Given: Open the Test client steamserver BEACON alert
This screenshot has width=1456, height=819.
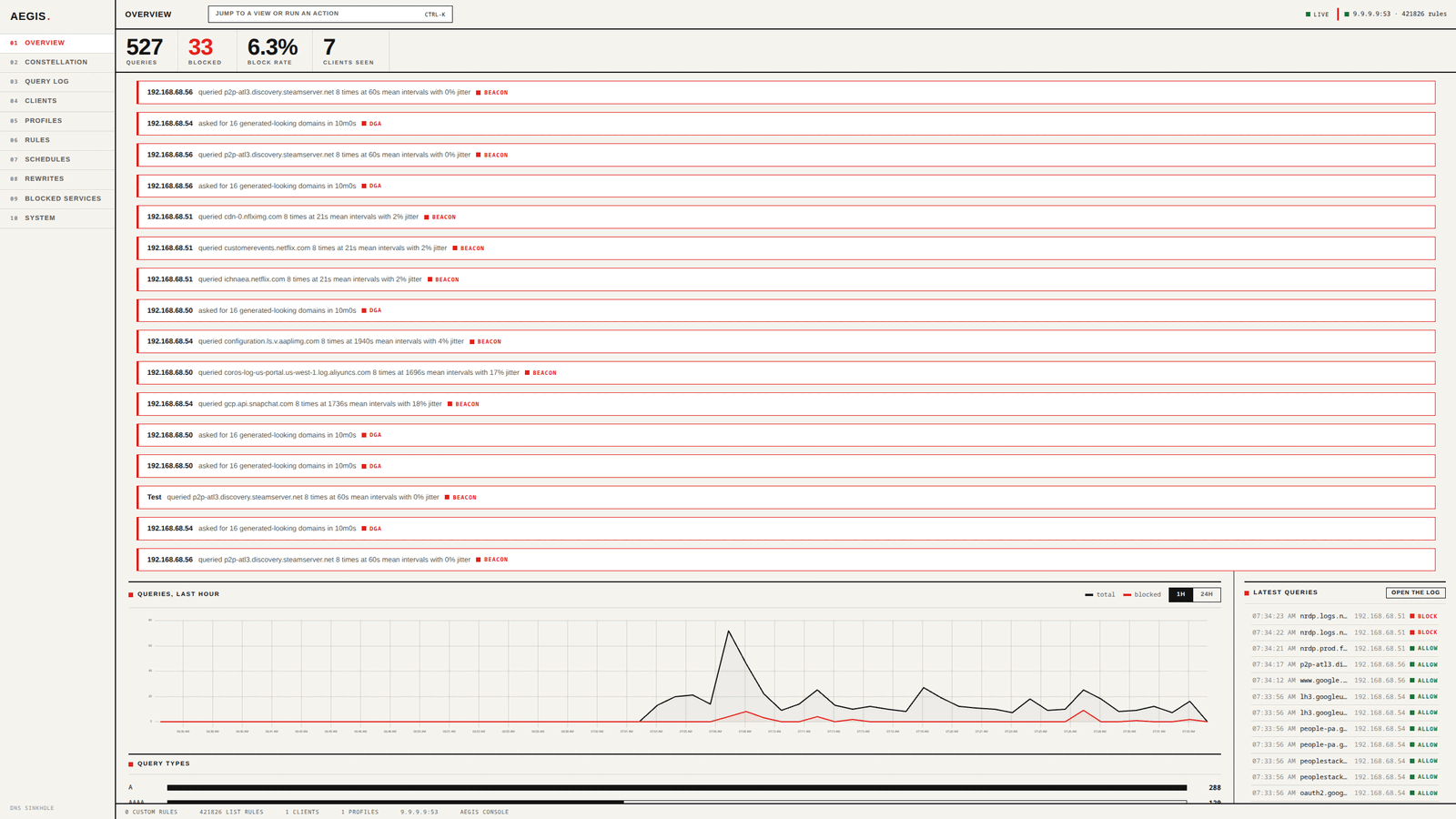Looking at the screenshot, I should 786,498.
